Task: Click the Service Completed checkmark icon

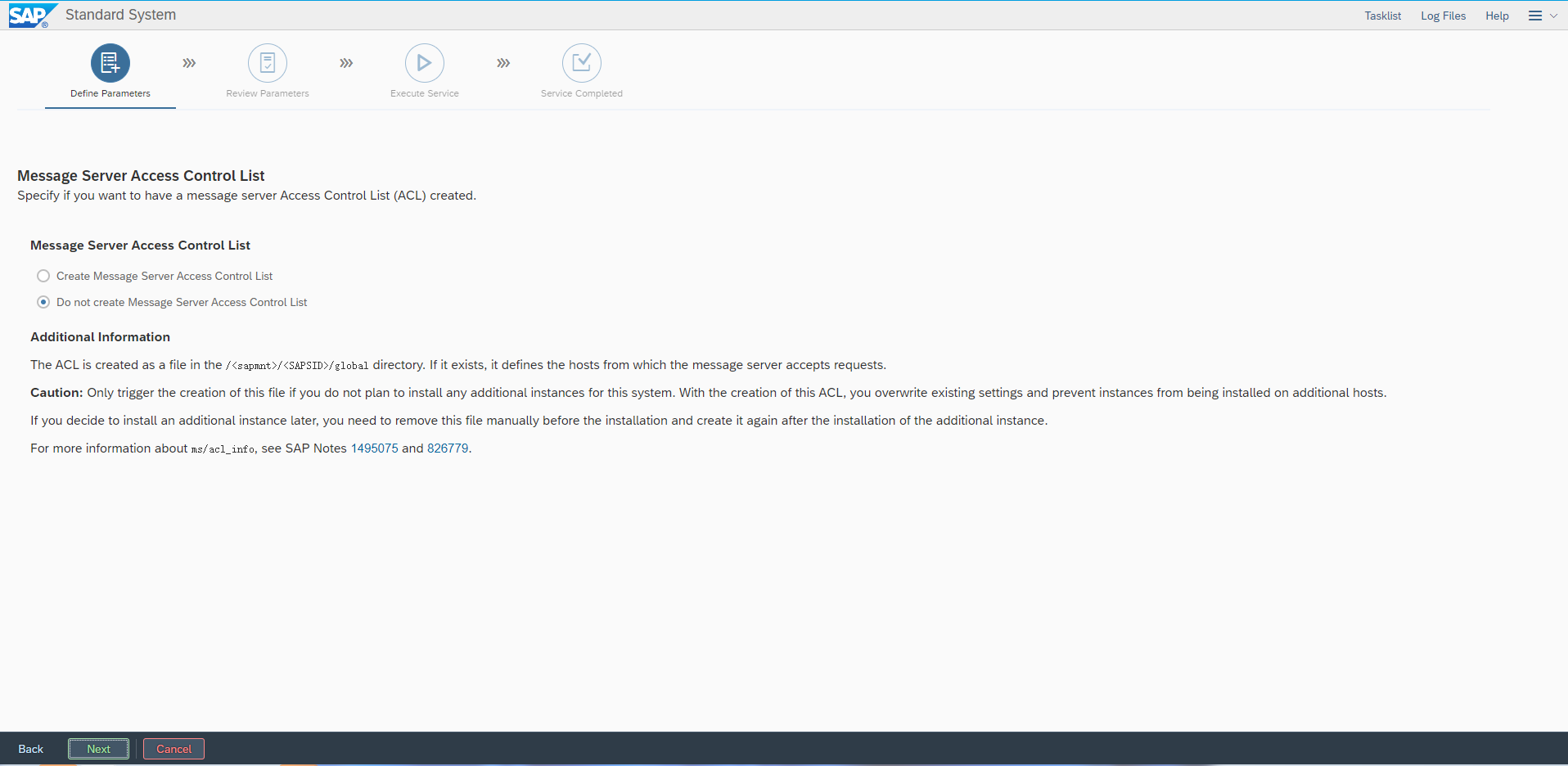Action: click(582, 63)
